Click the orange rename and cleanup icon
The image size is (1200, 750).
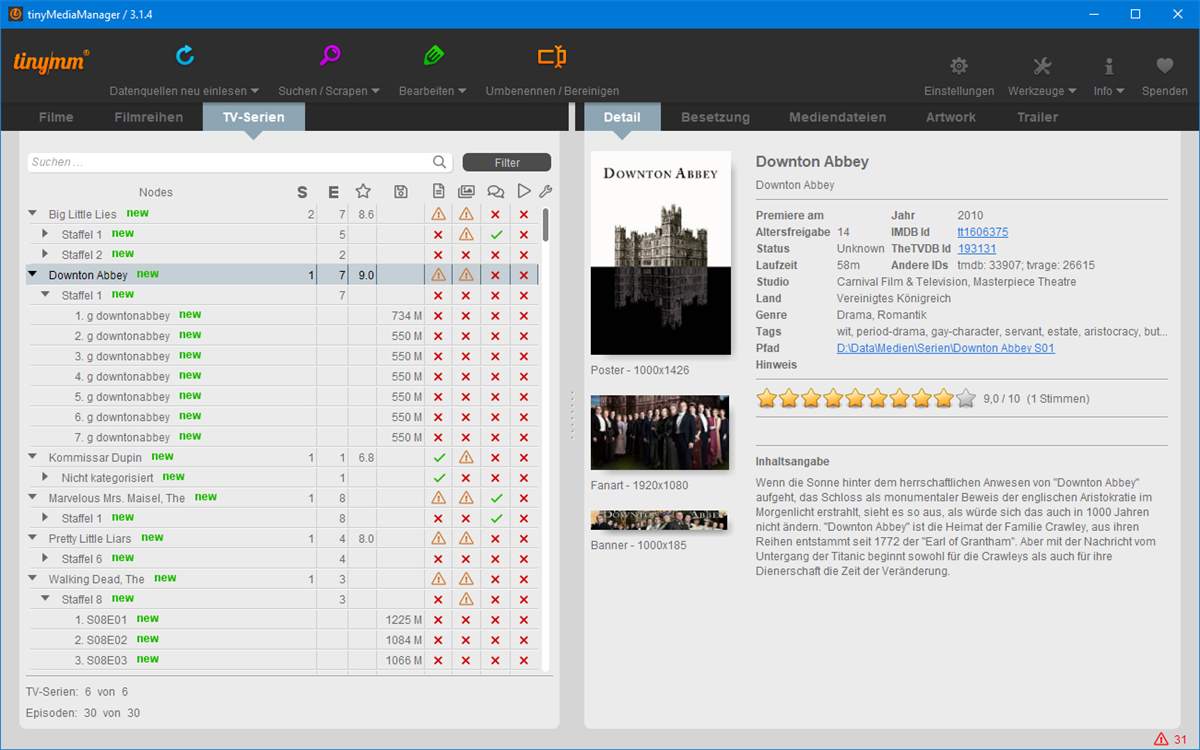552,55
